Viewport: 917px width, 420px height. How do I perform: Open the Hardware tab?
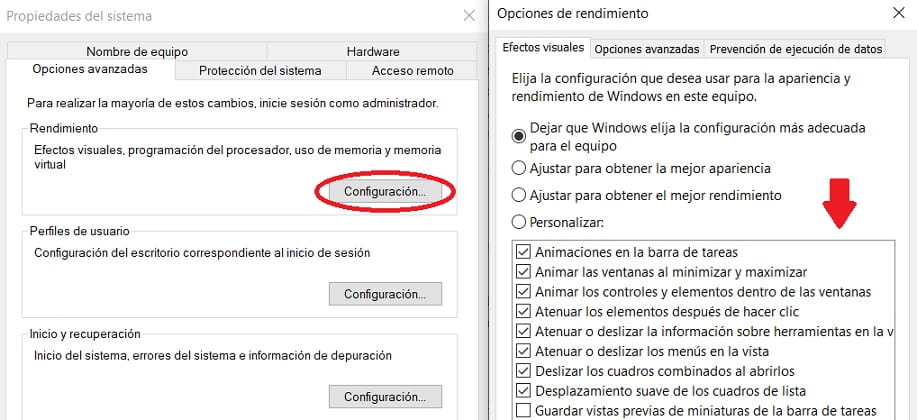[x=372, y=51]
